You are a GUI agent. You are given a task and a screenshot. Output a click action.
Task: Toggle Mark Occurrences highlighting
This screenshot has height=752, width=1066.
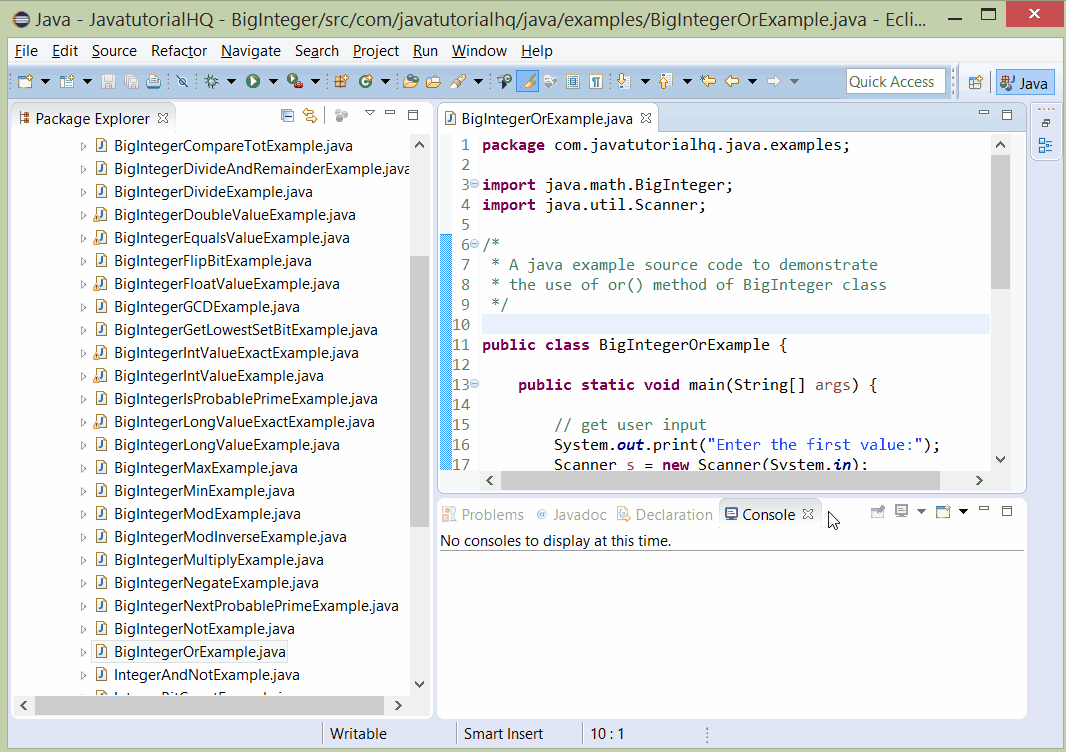pos(527,80)
